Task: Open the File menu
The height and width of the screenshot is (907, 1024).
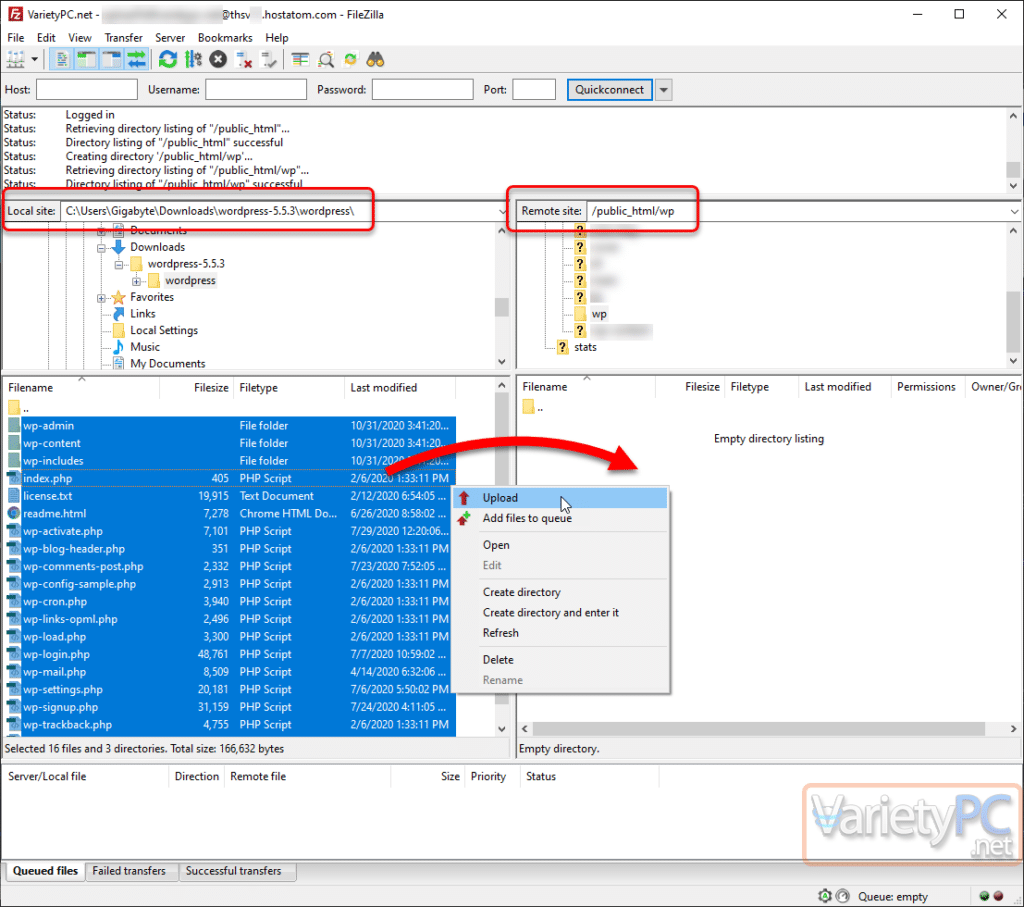Action: pos(16,37)
